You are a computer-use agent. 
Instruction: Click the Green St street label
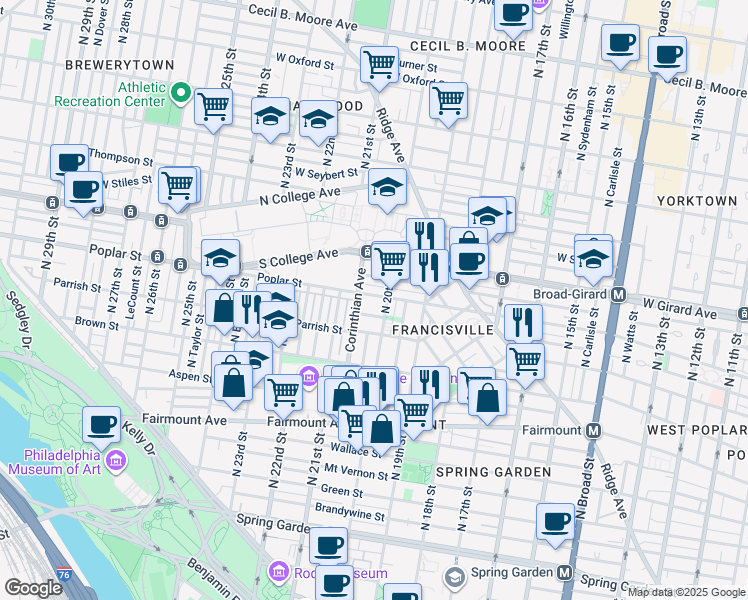[342, 490]
